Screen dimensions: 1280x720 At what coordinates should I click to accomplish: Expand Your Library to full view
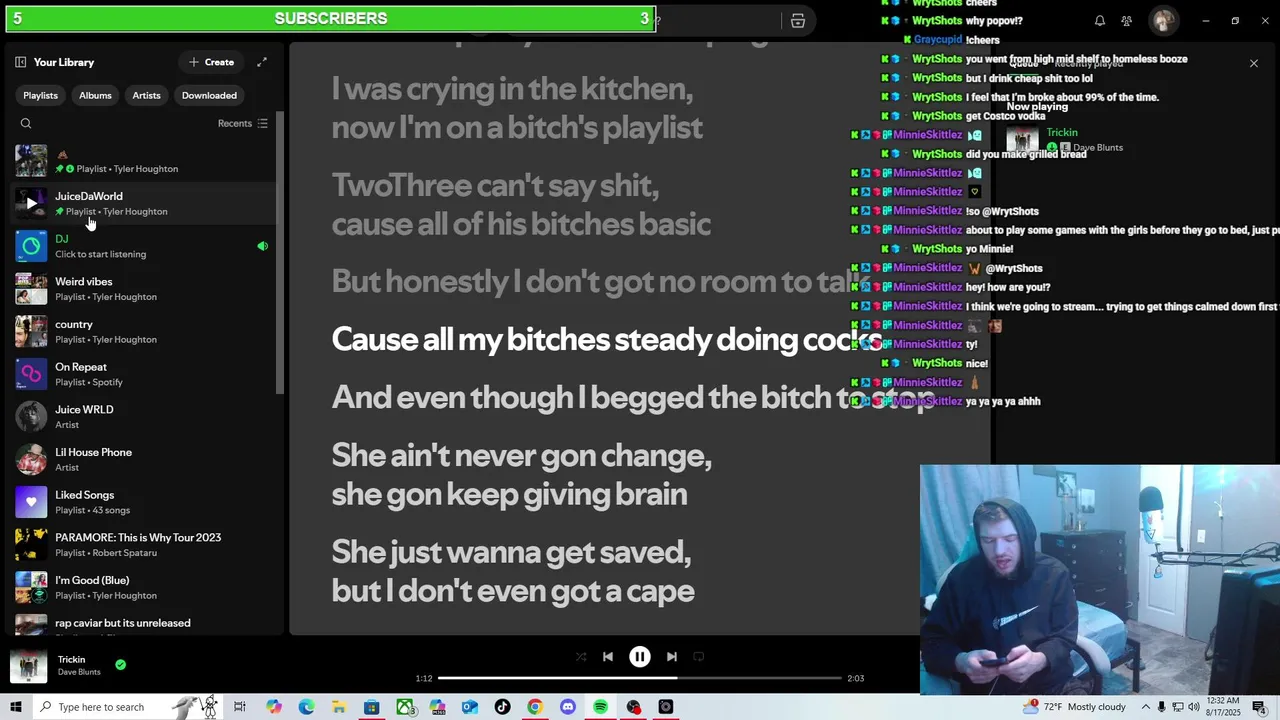tap(262, 62)
